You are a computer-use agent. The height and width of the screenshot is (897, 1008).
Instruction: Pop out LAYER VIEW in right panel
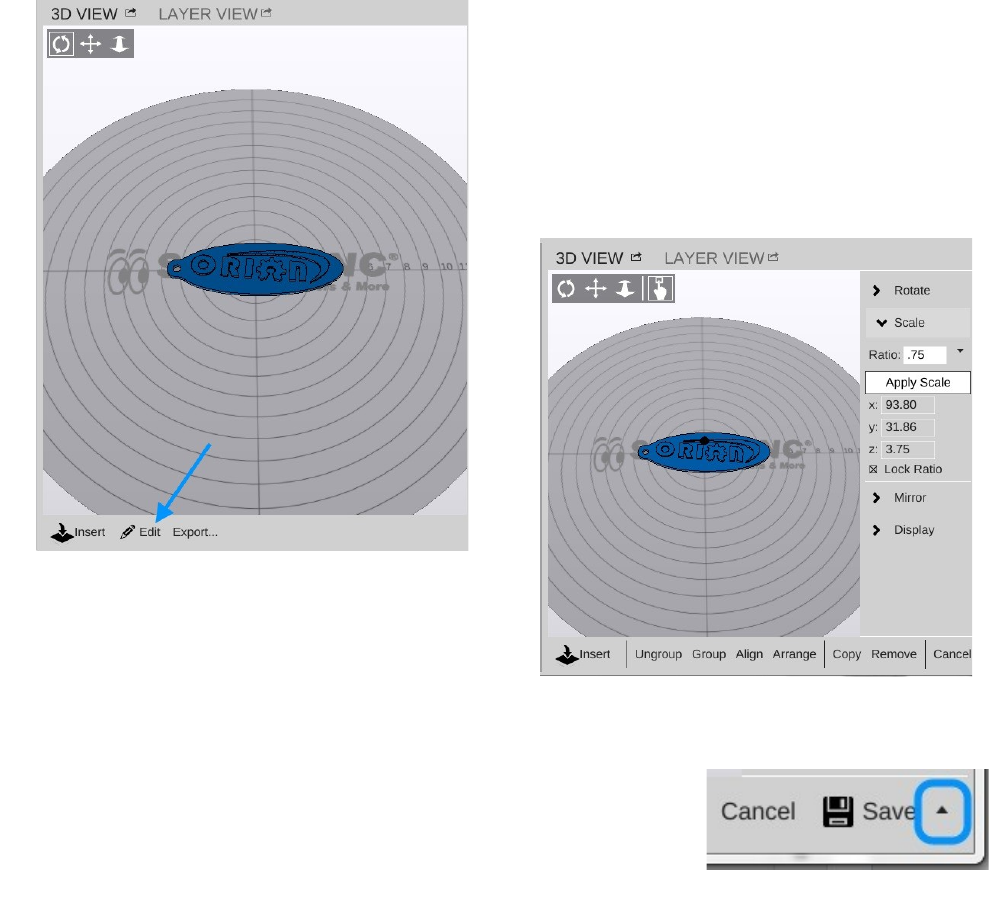coord(773,257)
